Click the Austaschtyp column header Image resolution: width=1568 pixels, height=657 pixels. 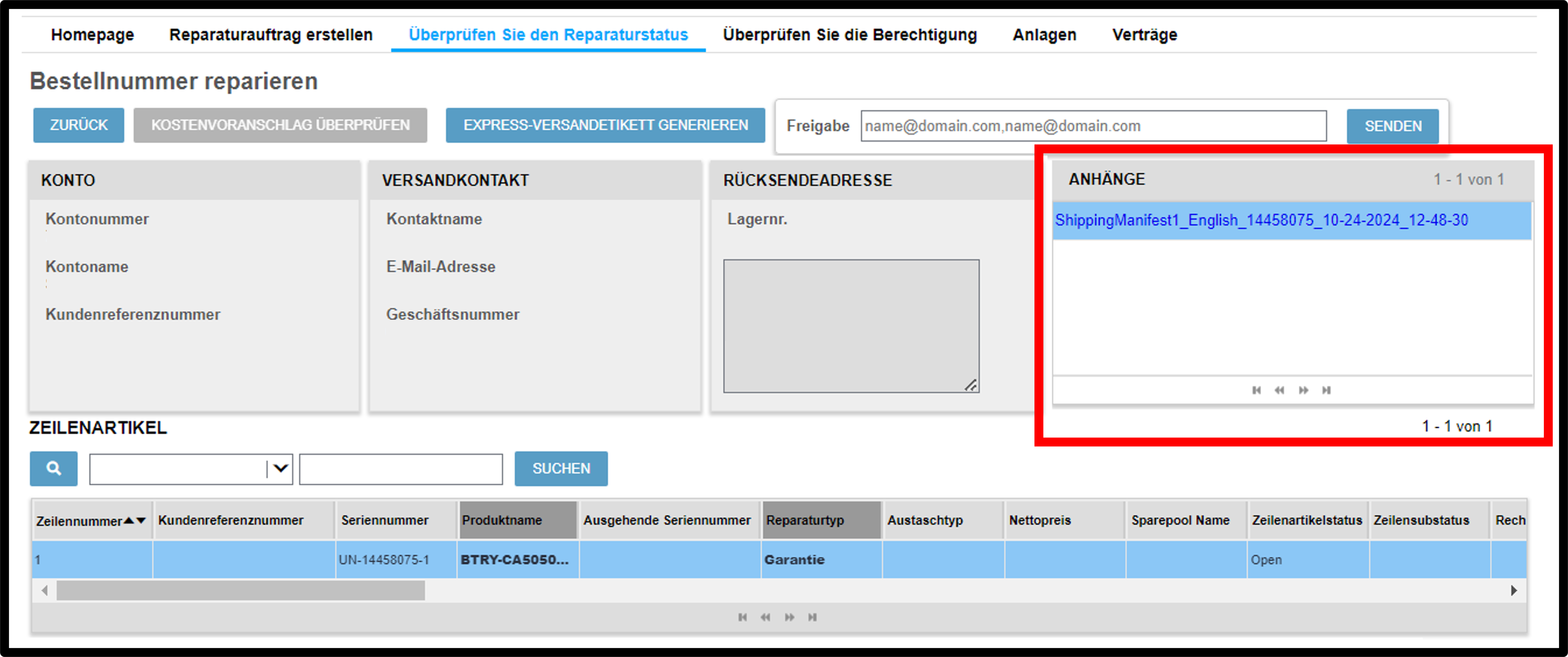coord(943,520)
